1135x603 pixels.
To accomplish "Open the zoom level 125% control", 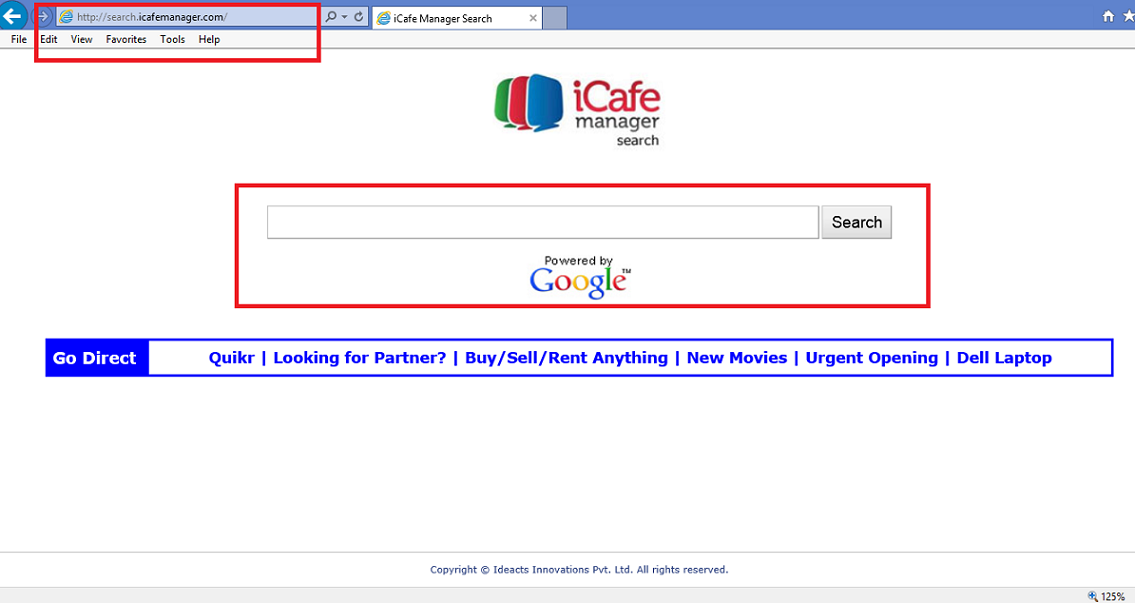I will [1107, 596].
